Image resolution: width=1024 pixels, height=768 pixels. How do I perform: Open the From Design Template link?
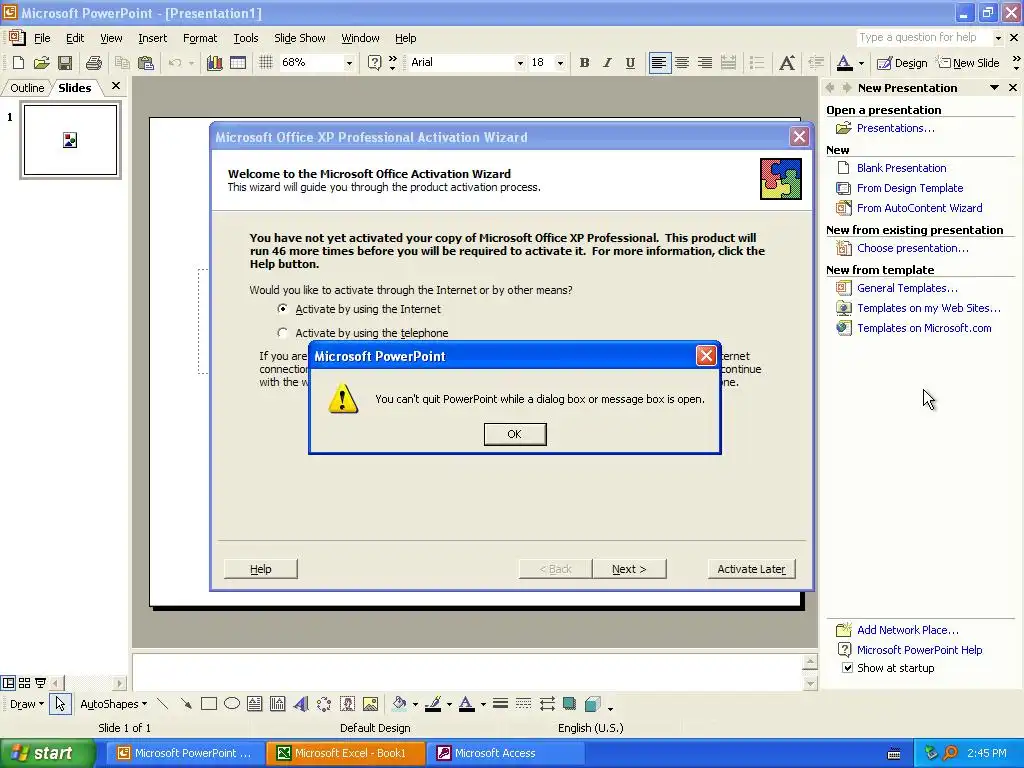pos(910,188)
